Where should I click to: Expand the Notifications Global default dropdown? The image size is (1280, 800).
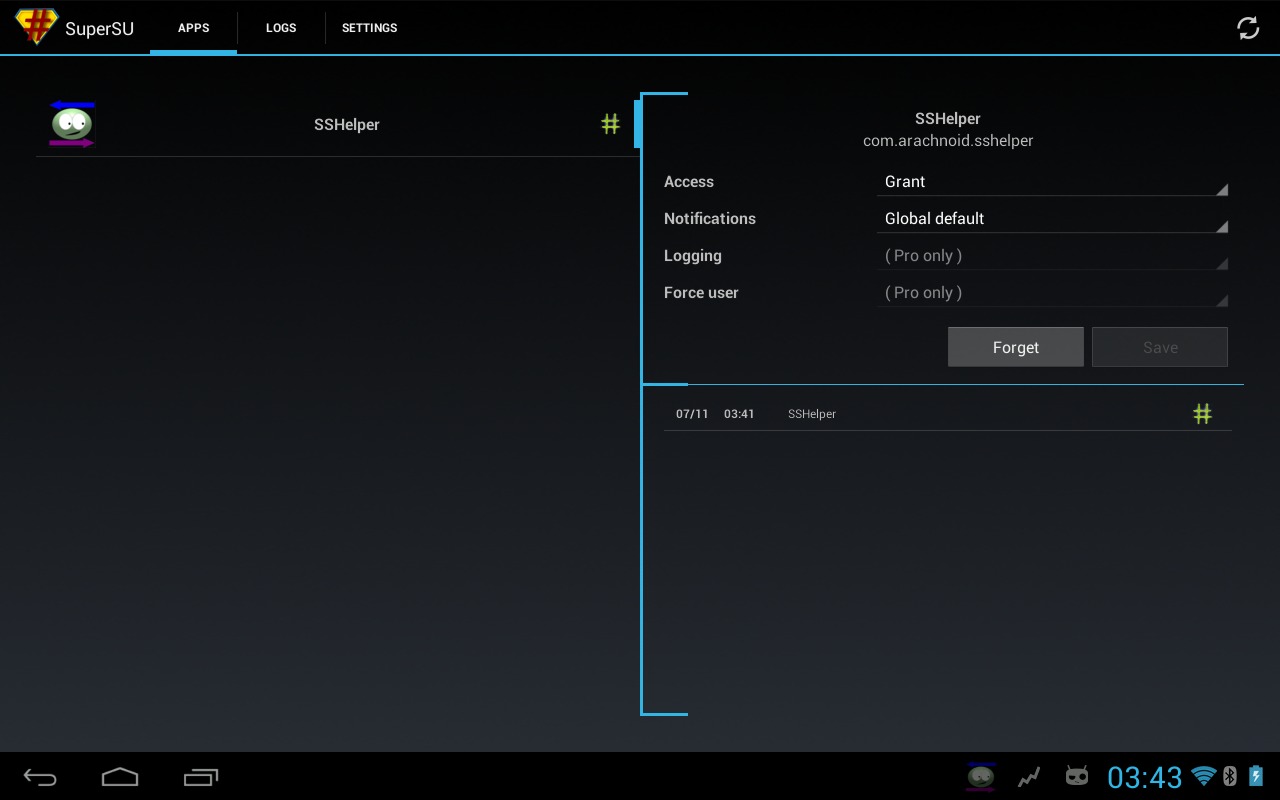pyautogui.click(x=1051, y=219)
